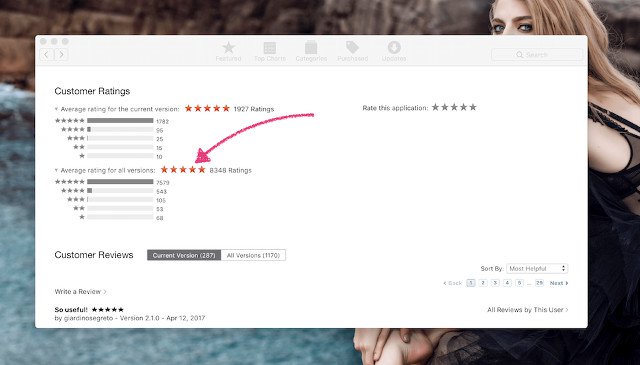This screenshot has height=365, width=640.
Task: Open the Top Charts icon
Action: pyautogui.click(x=270, y=48)
